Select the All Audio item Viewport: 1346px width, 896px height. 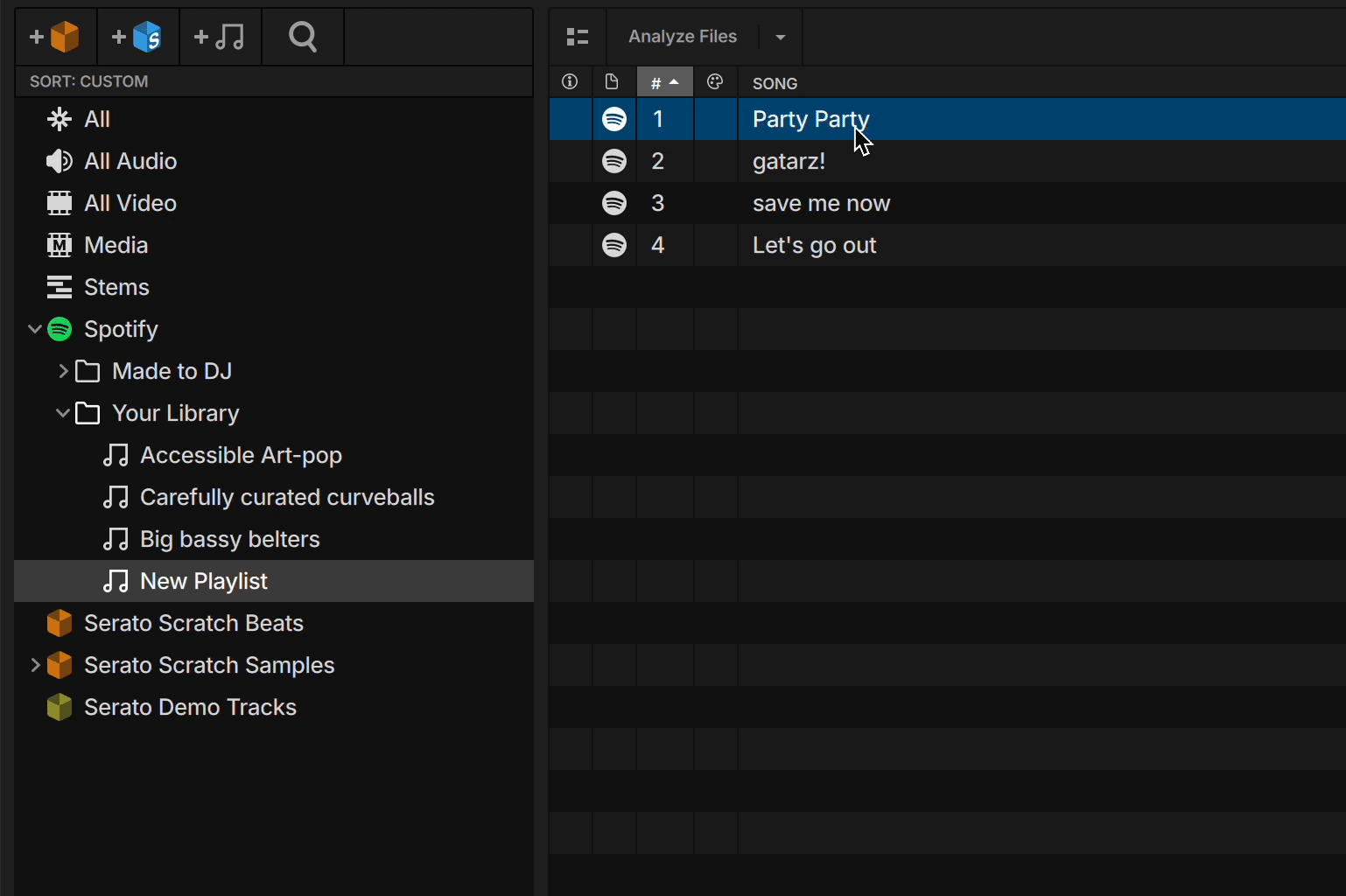[274, 161]
